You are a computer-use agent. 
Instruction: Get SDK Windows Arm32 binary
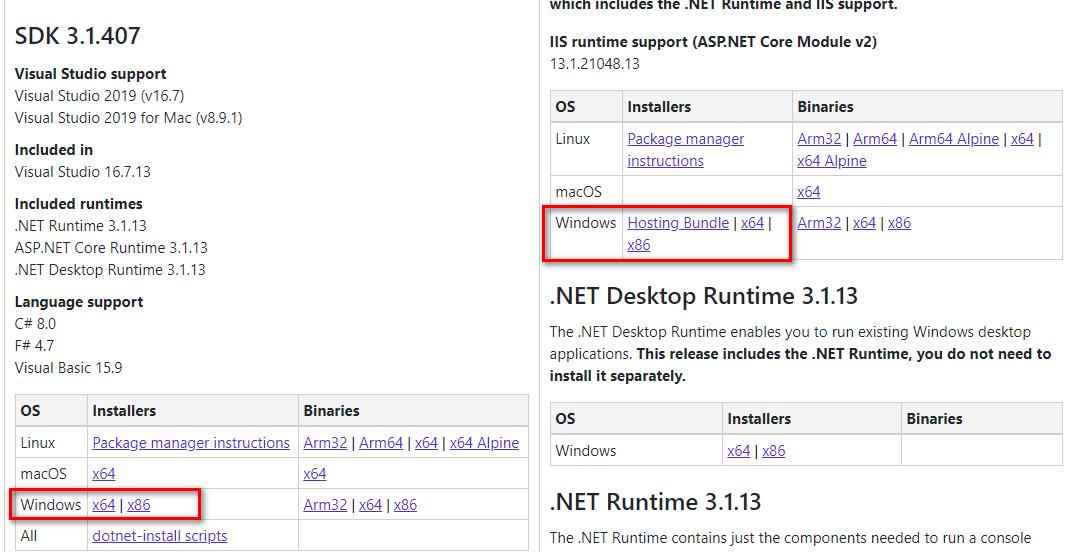(325, 505)
